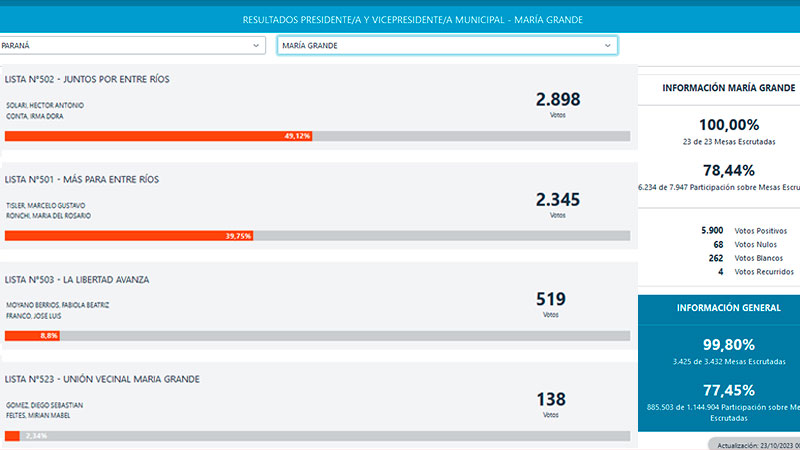Image resolution: width=800 pixels, height=450 pixels.
Task: Select the Lista N°502 Juntos por Entre Ríos heading
Action: (x=88, y=79)
